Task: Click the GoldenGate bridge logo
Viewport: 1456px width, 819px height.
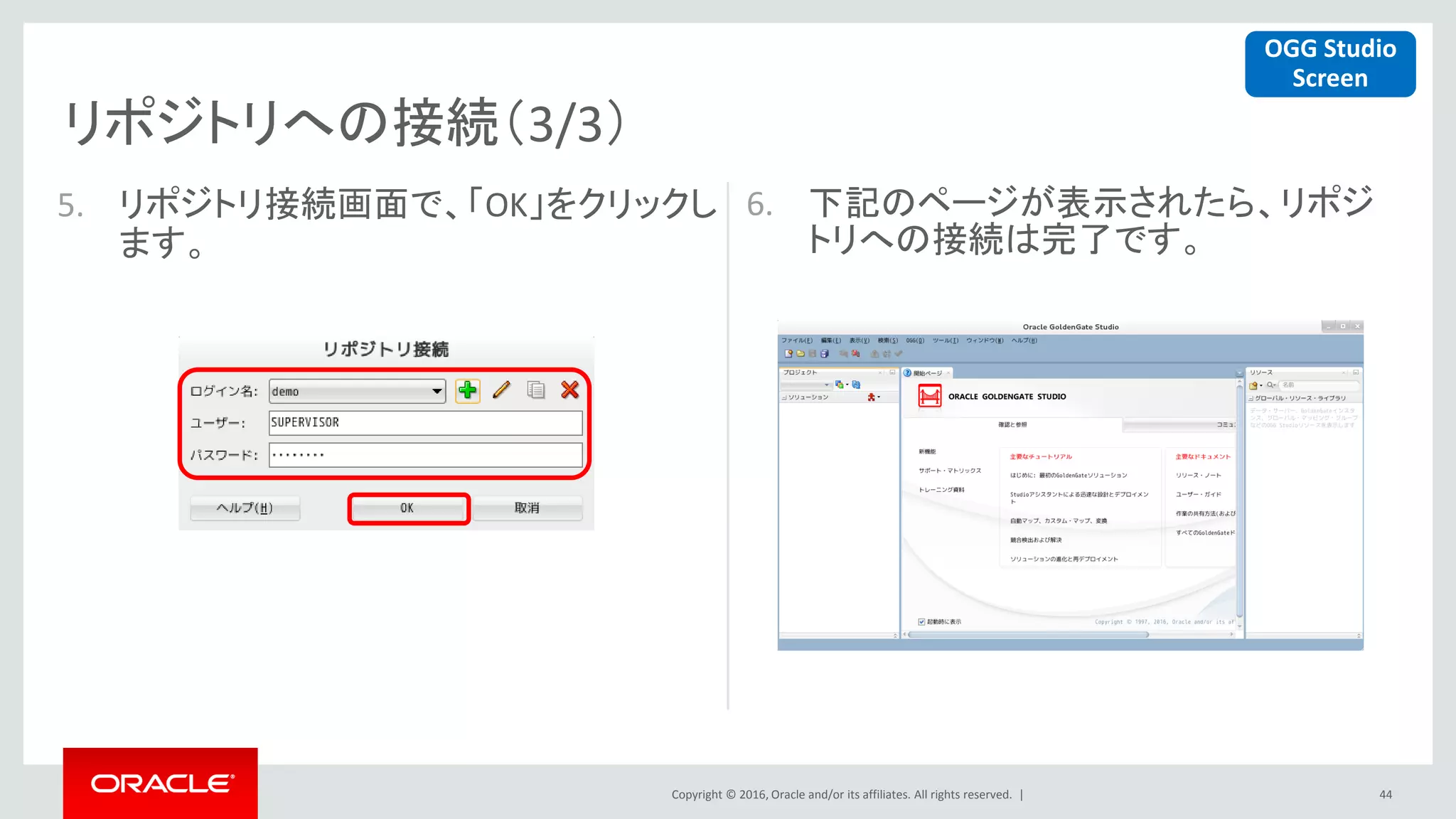Action: (x=929, y=396)
